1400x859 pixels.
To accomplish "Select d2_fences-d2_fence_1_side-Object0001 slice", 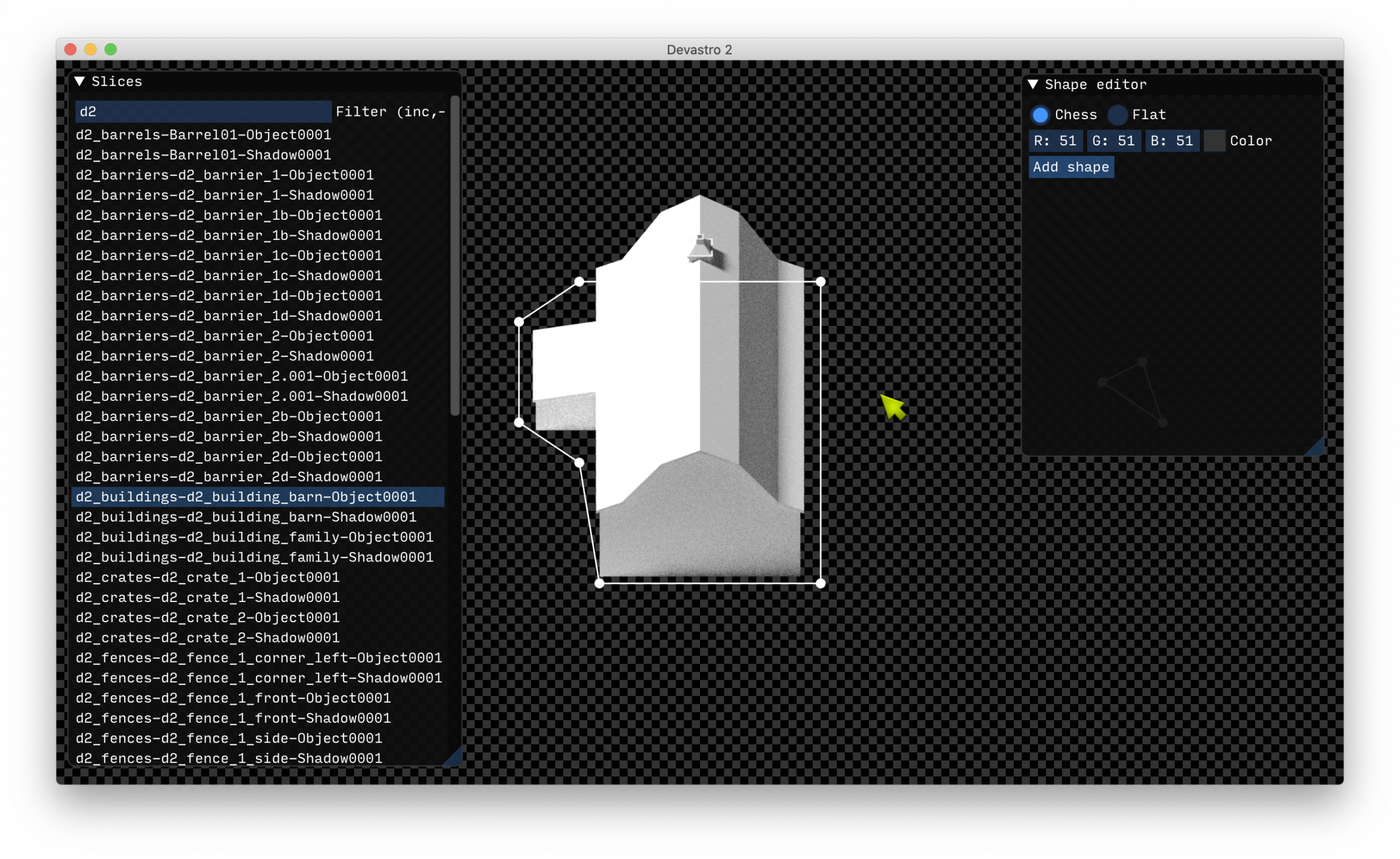I will [259, 739].
